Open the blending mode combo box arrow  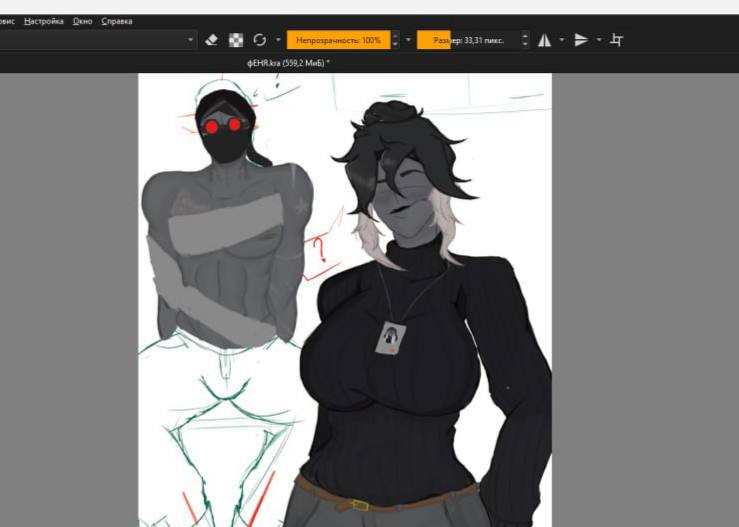point(190,40)
